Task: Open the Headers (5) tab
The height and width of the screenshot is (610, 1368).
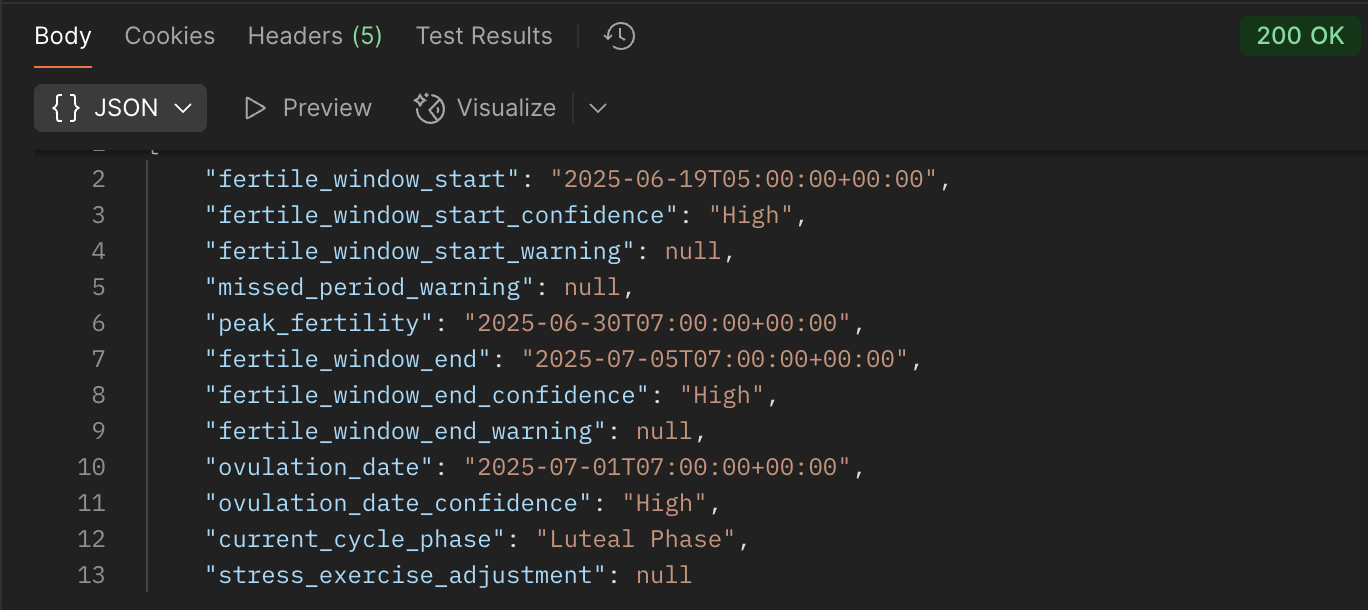Action: coord(315,37)
